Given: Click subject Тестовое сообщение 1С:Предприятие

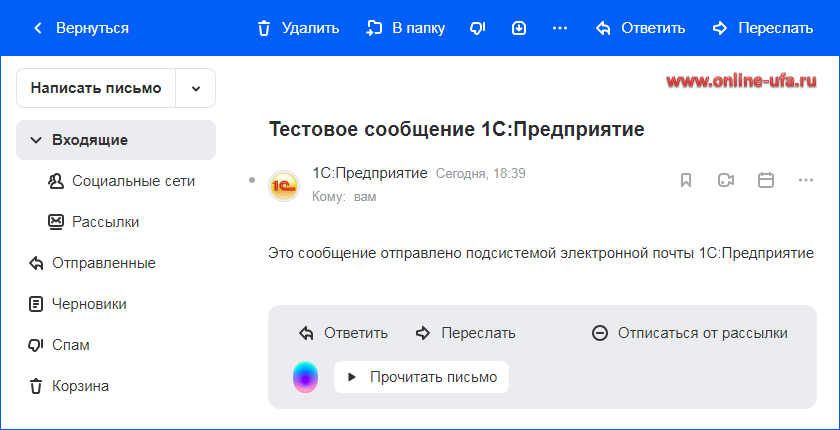Looking at the screenshot, I should point(456,130).
